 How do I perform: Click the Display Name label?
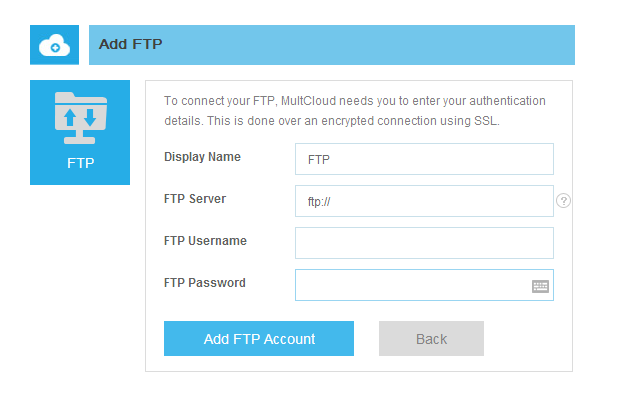click(202, 157)
